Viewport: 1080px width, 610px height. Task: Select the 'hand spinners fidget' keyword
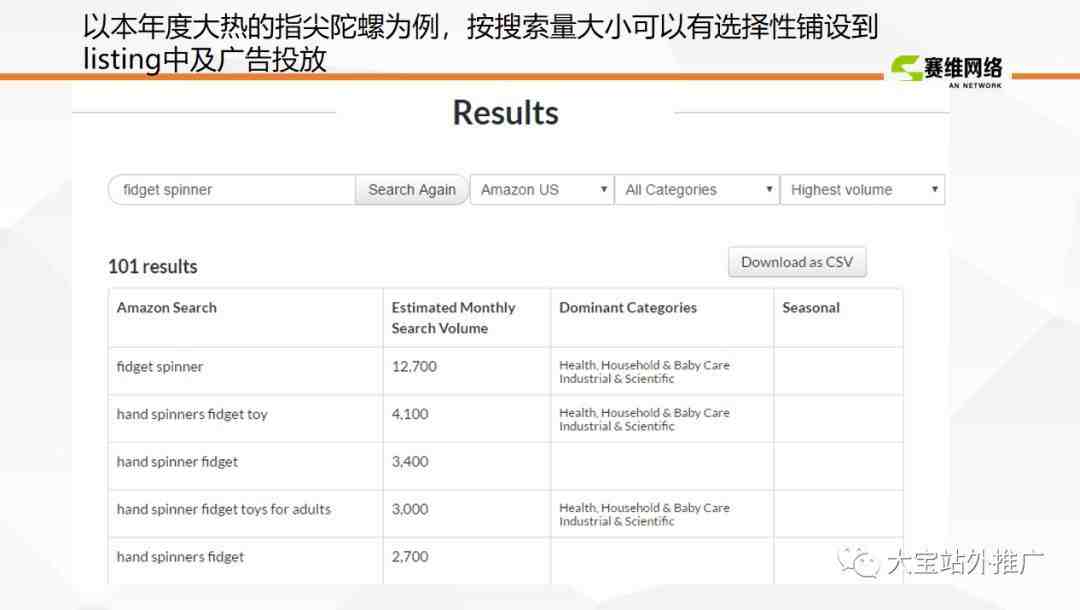pyautogui.click(x=180, y=557)
